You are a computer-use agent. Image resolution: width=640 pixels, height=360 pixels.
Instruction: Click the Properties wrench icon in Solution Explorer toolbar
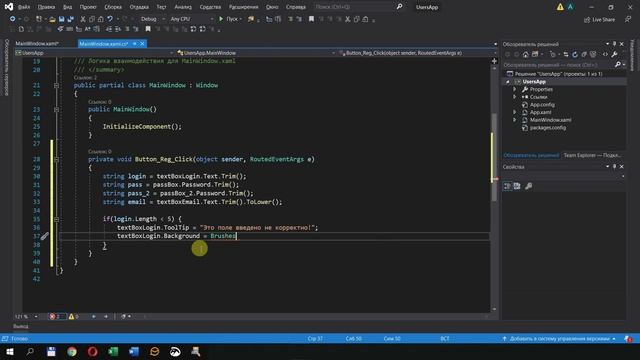[x=614, y=54]
